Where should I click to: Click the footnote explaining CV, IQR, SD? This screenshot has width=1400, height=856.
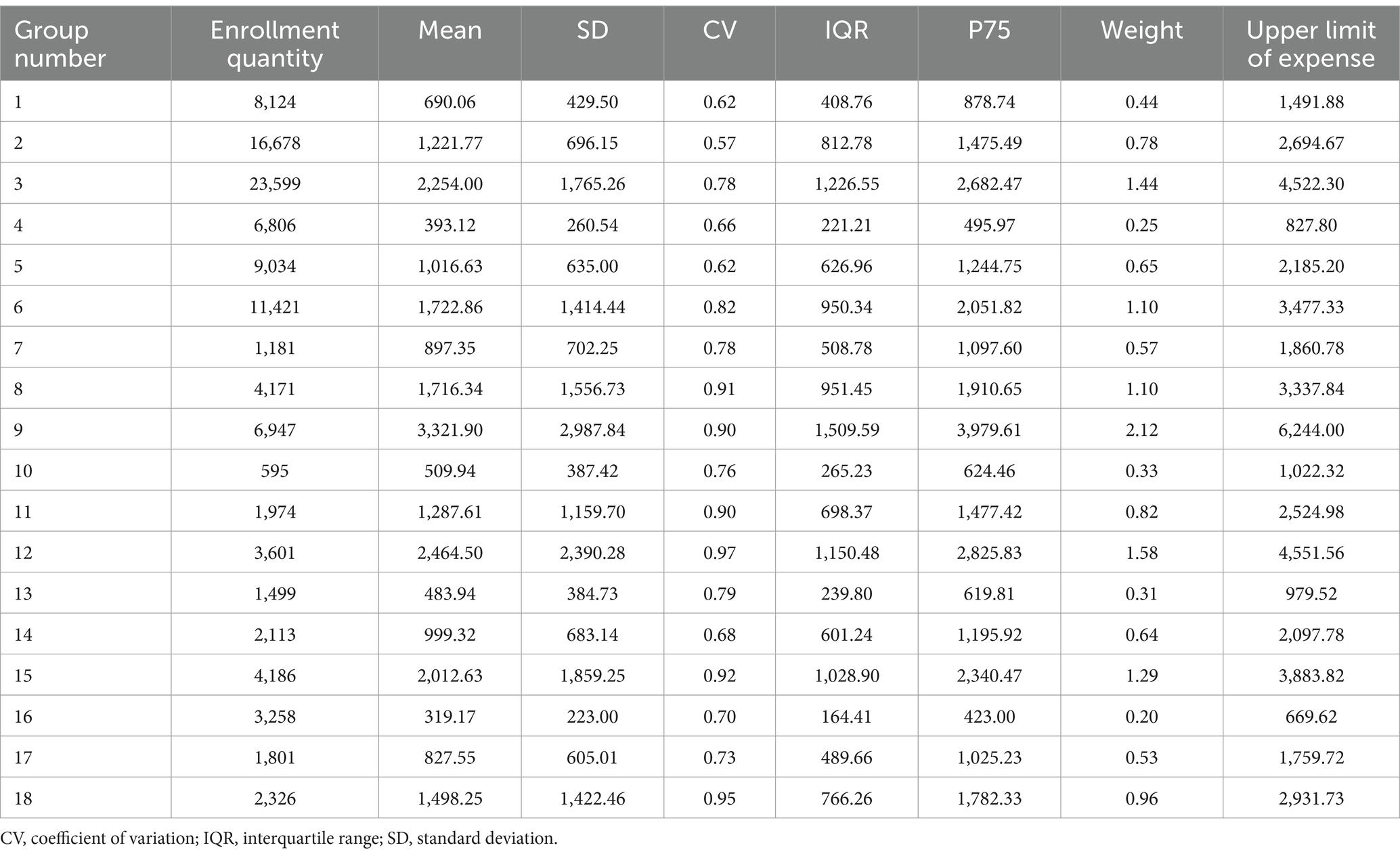tap(279, 838)
